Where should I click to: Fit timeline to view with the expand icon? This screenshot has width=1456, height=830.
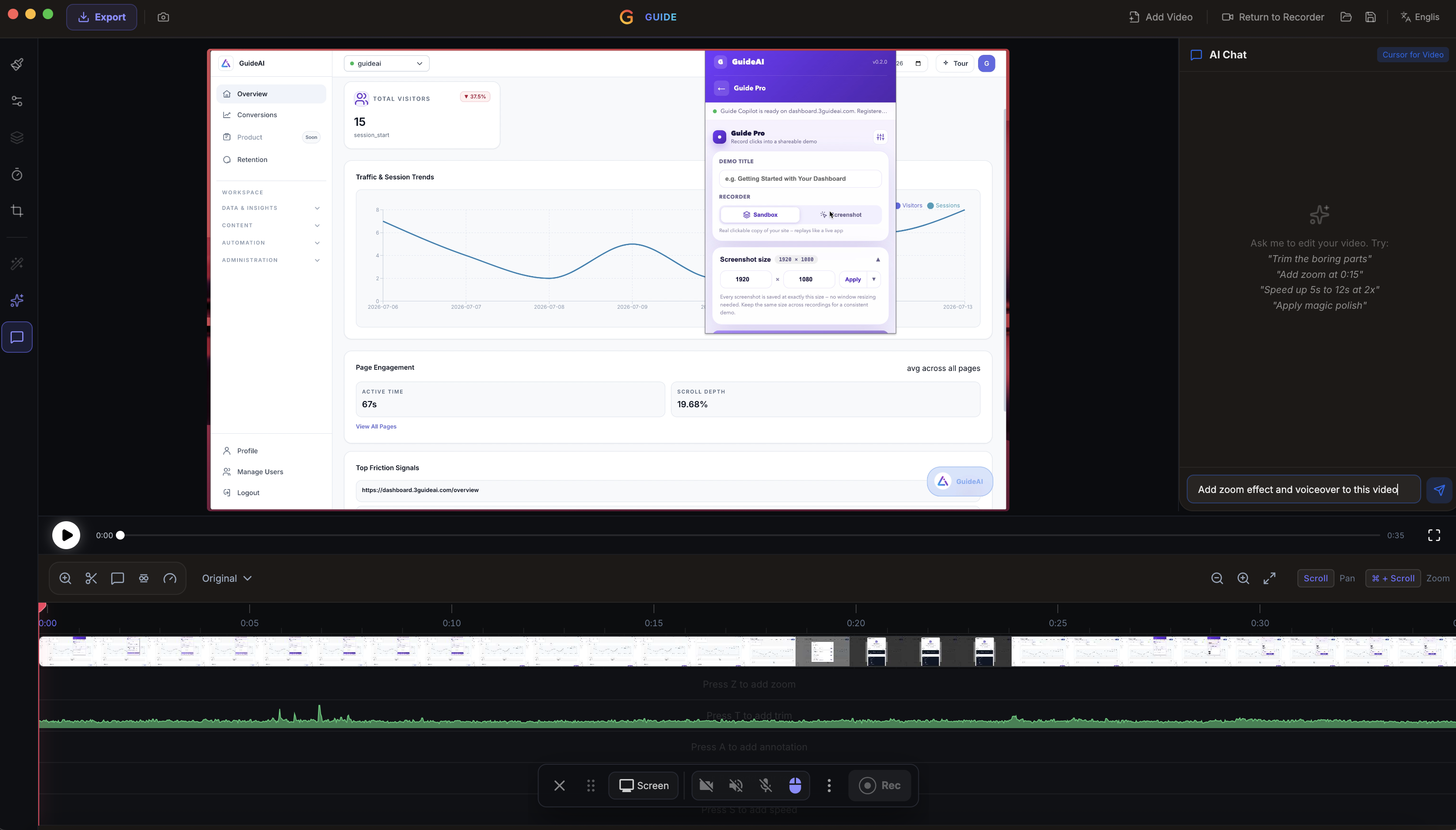1270,578
